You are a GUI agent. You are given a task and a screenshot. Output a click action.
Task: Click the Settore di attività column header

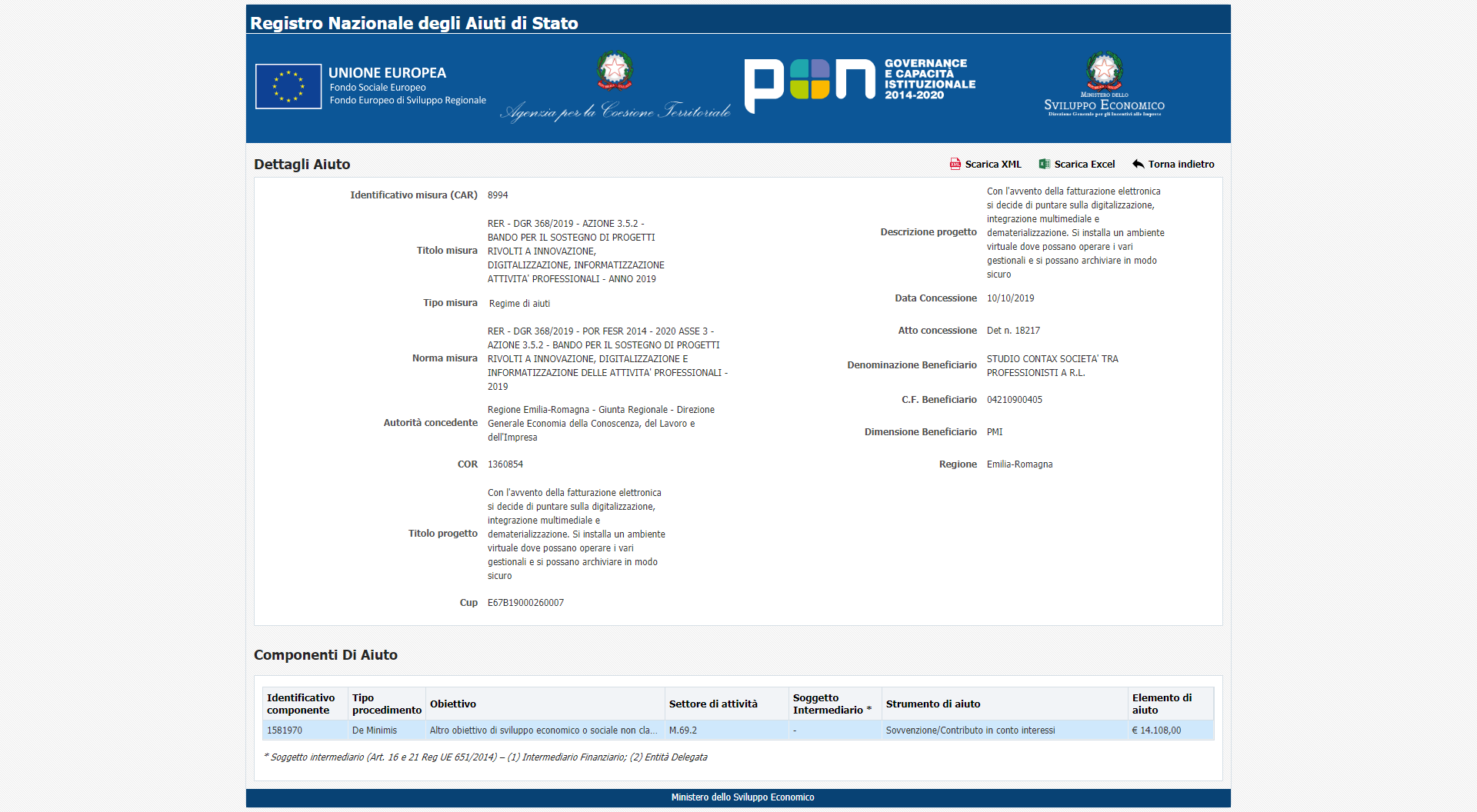pyautogui.click(x=713, y=704)
